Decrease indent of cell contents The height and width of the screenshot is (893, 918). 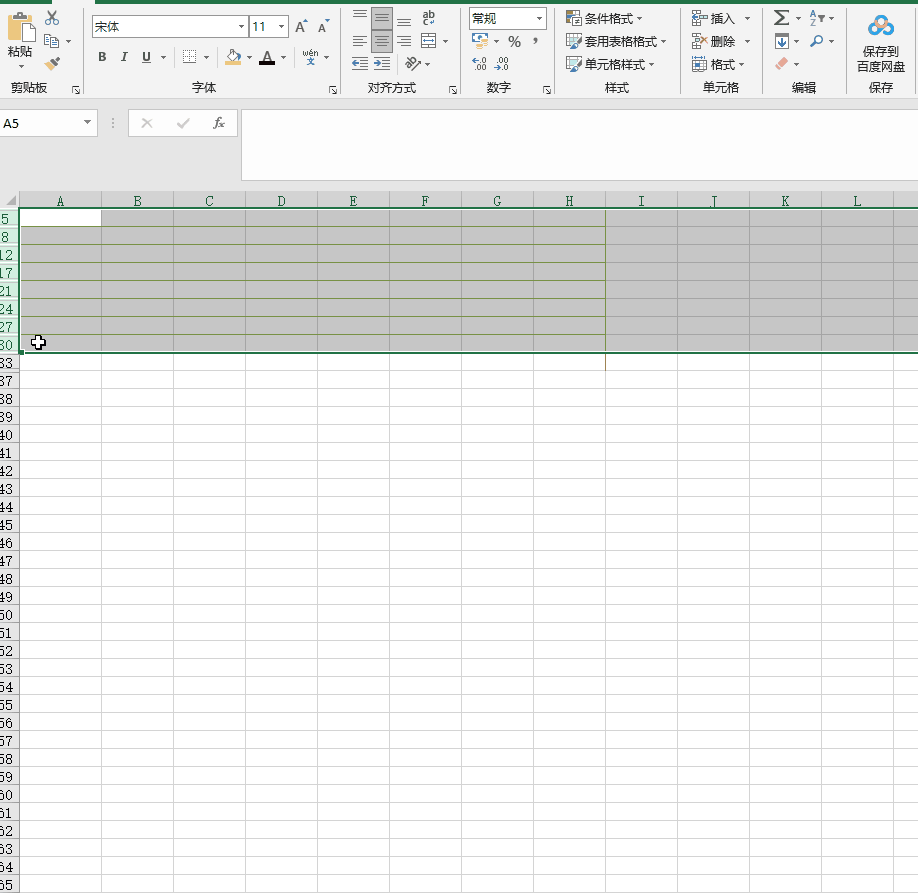click(359, 63)
